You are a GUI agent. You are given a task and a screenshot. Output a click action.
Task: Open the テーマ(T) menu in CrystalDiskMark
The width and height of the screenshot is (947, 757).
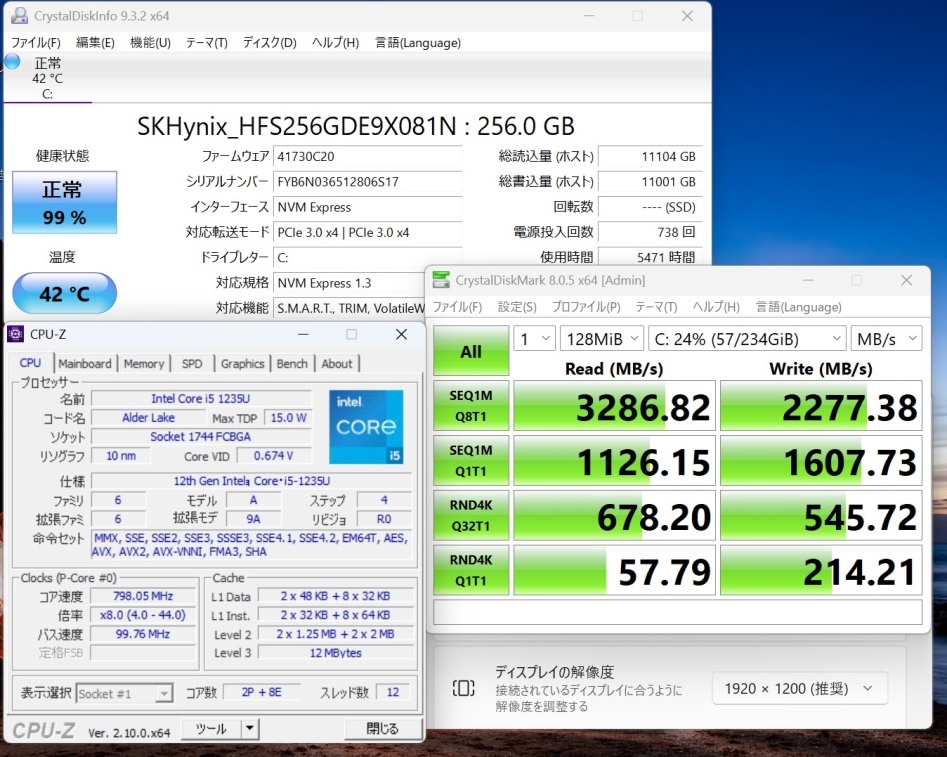pyautogui.click(x=656, y=307)
